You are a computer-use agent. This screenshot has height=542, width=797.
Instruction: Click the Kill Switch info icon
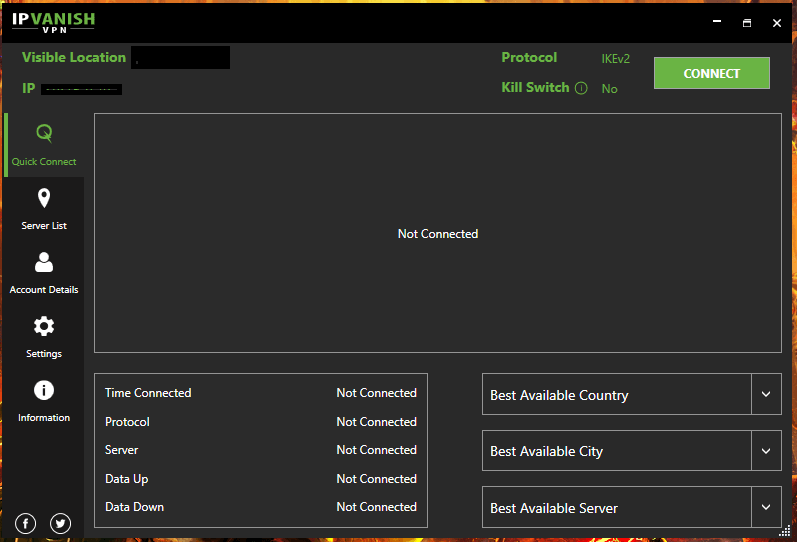click(x=581, y=88)
